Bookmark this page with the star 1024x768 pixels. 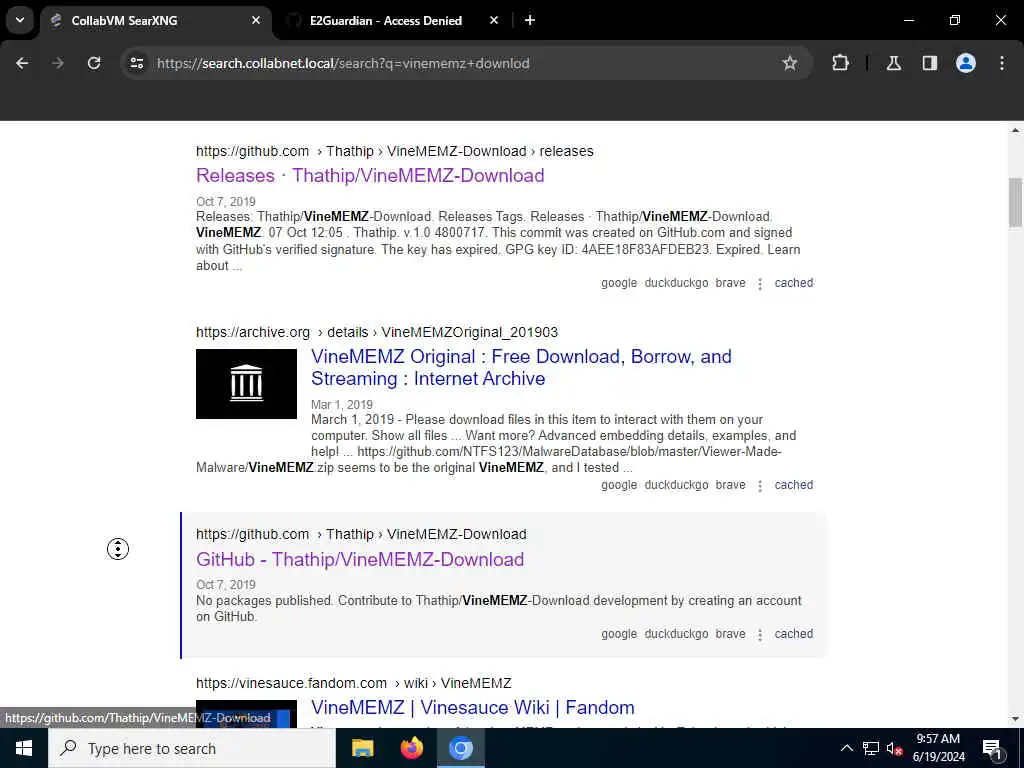tap(790, 63)
